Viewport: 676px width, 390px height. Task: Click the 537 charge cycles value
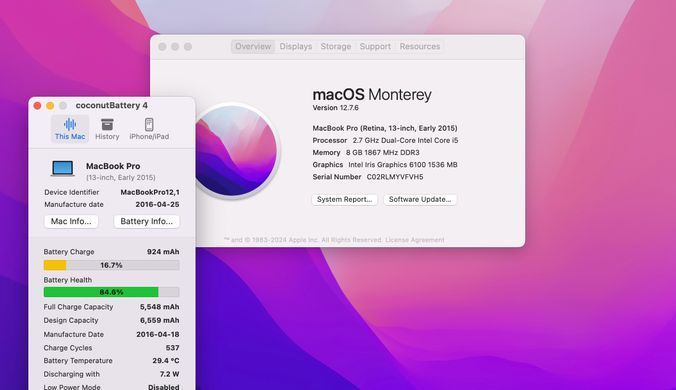pos(172,348)
